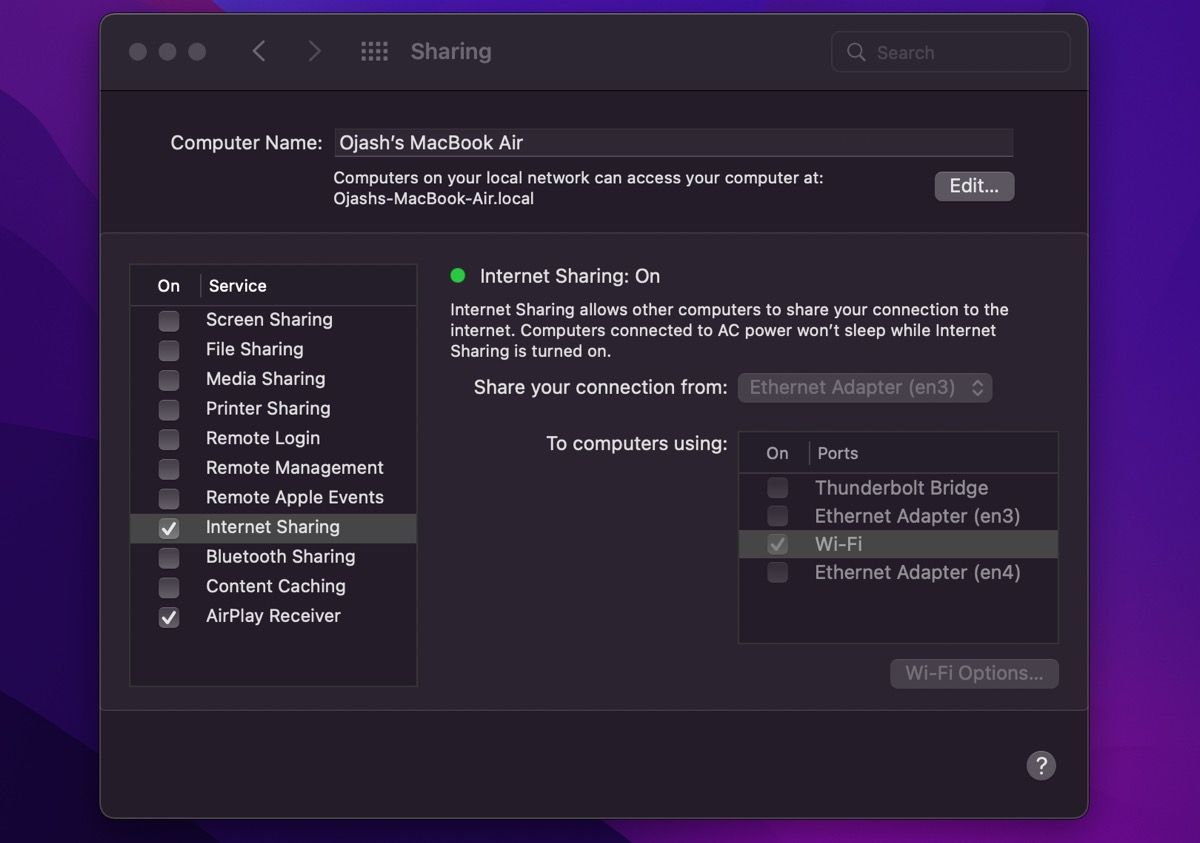This screenshot has width=1200, height=843.
Task: Select Remote Apple Events service row
Action: 273,497
